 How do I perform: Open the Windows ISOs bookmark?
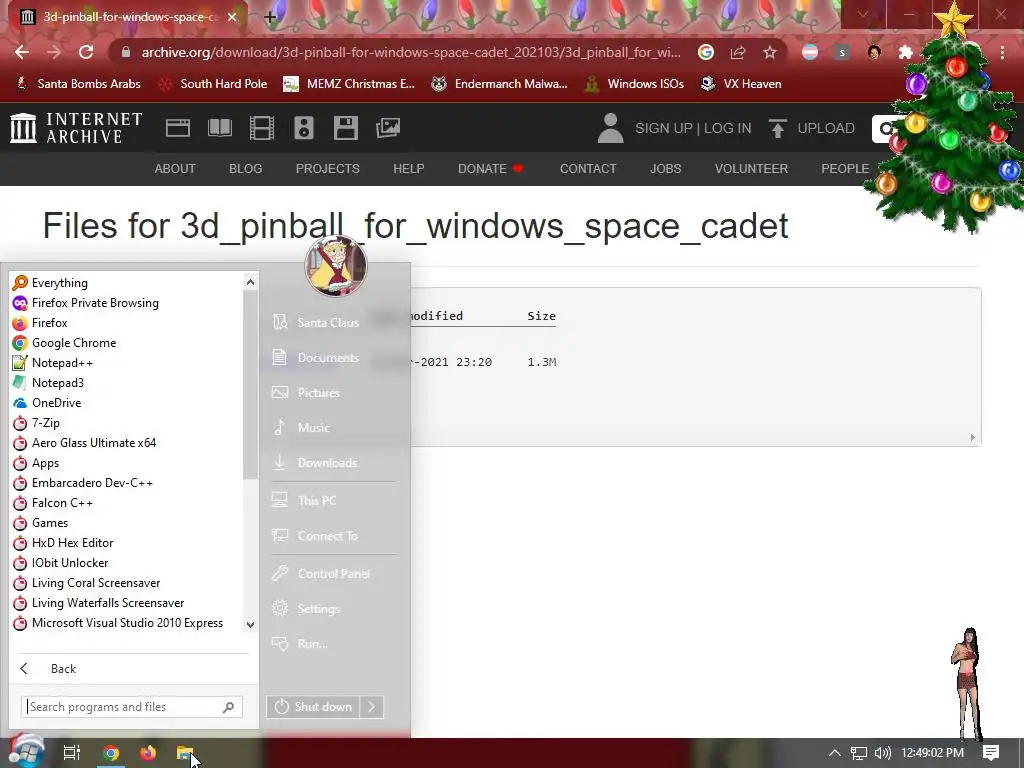pyautogui.click(x=635, y=84)
